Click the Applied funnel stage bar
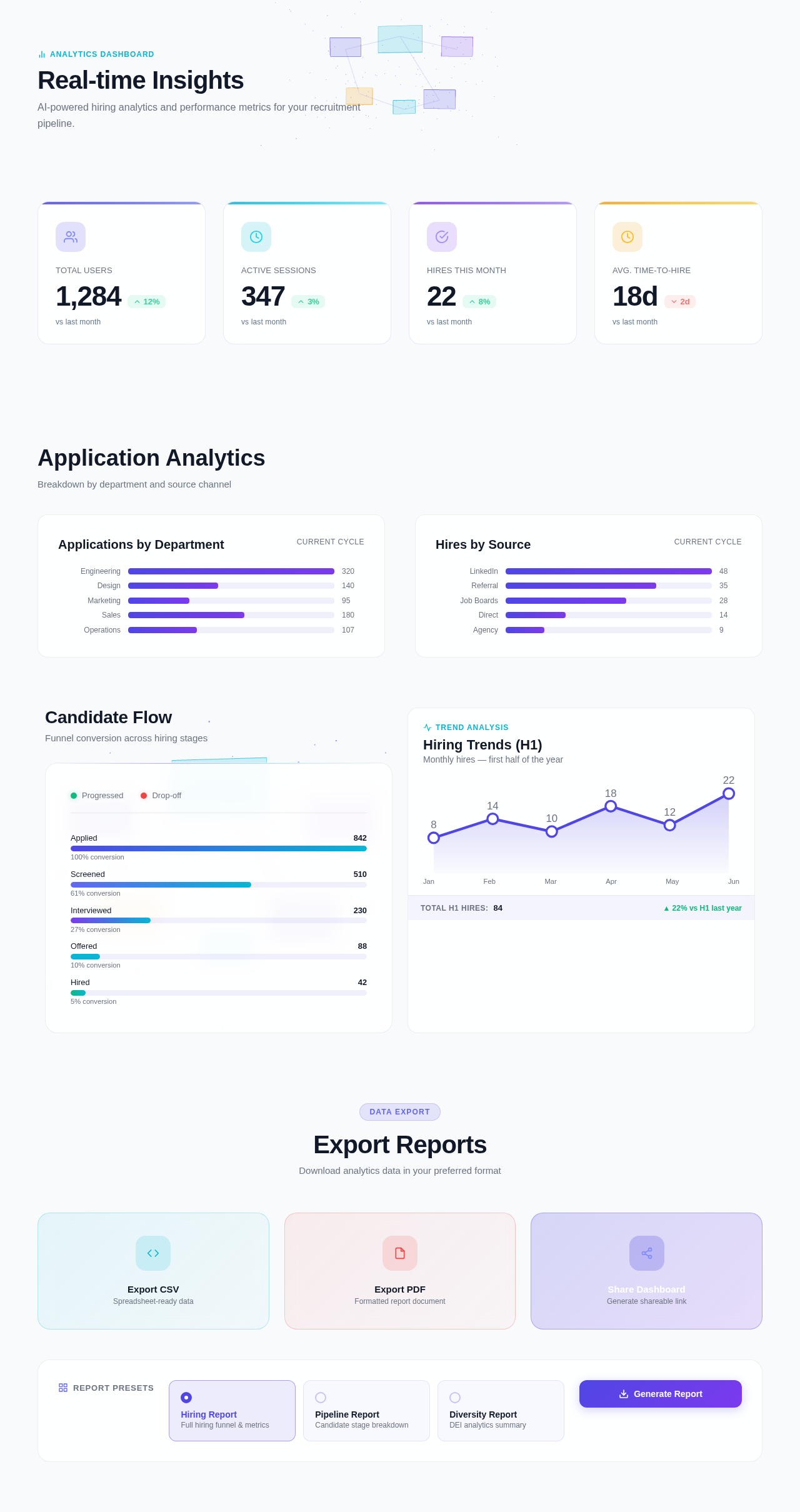Image resolution: width=800 pixels, height=1512 pixels. (219, 848)
